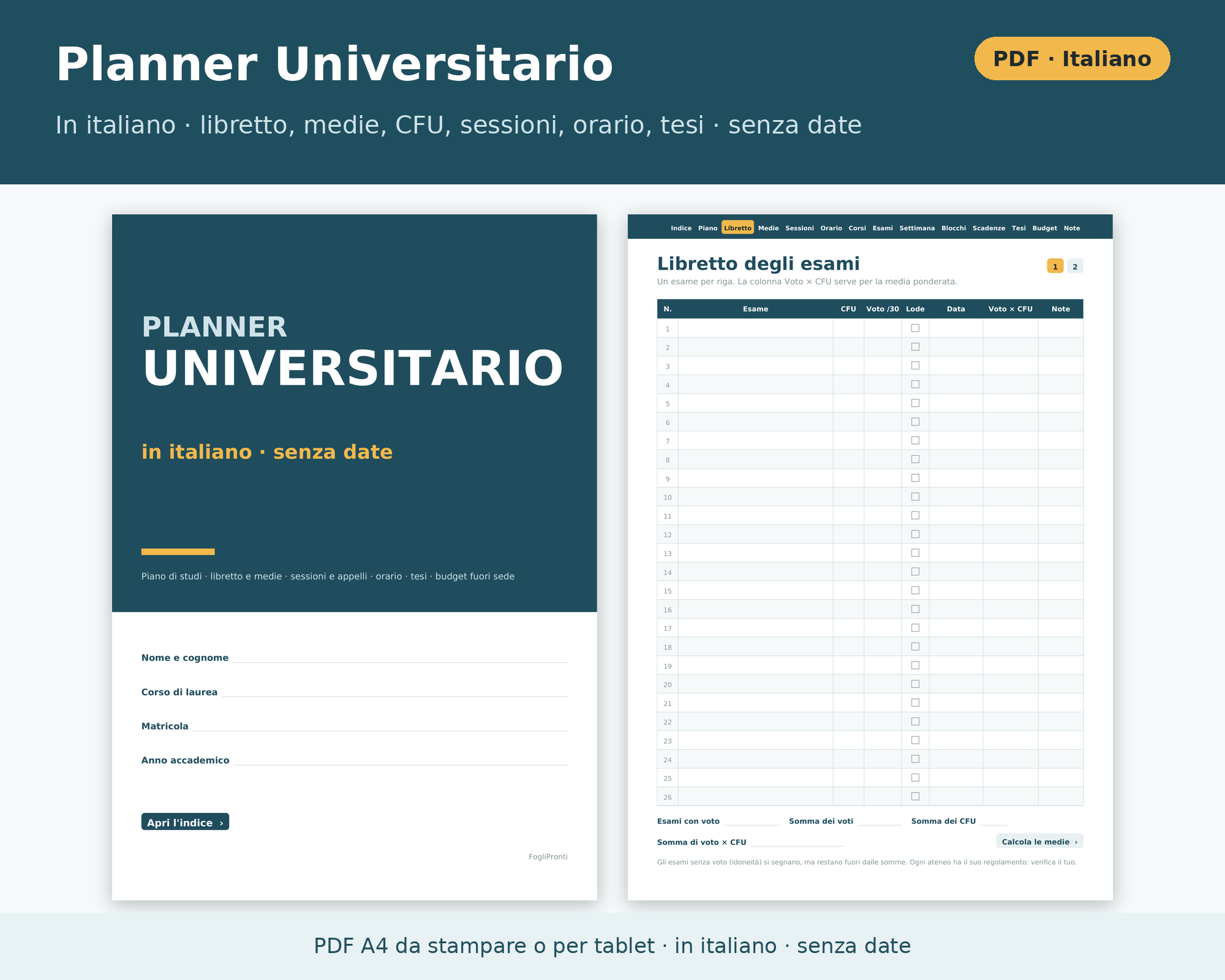Screen dimensions: 1225x980
Task: Click the 'Planner Universitario' banner title
Action: tap(334, 64)
